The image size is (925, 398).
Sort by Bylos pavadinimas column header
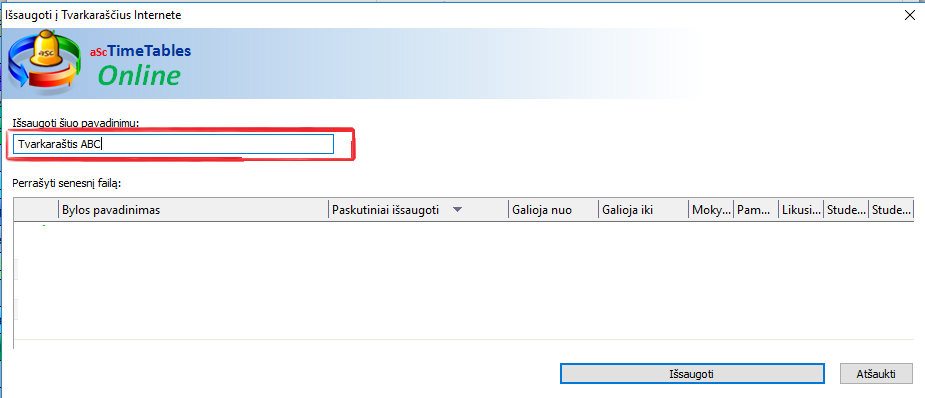pyautogui.click(x=193, y=210)
